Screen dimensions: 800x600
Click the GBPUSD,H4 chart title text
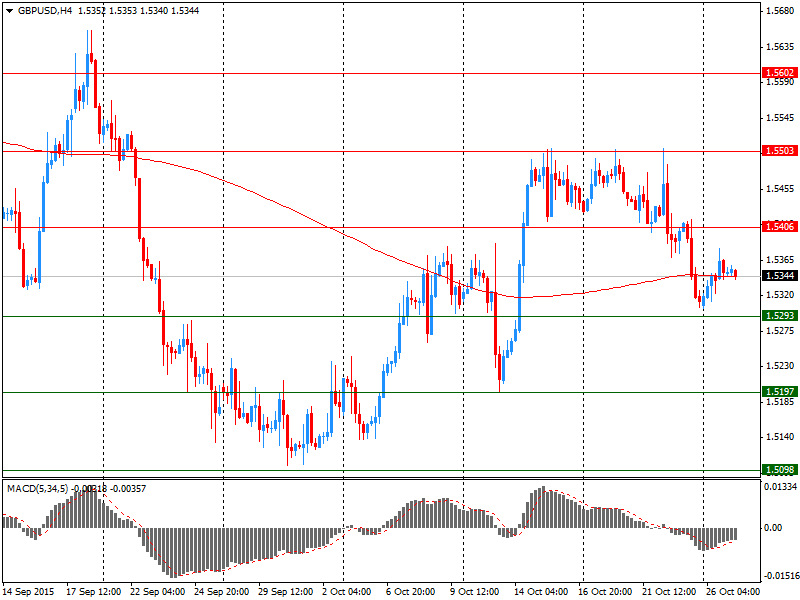click(x=45, y=11)
